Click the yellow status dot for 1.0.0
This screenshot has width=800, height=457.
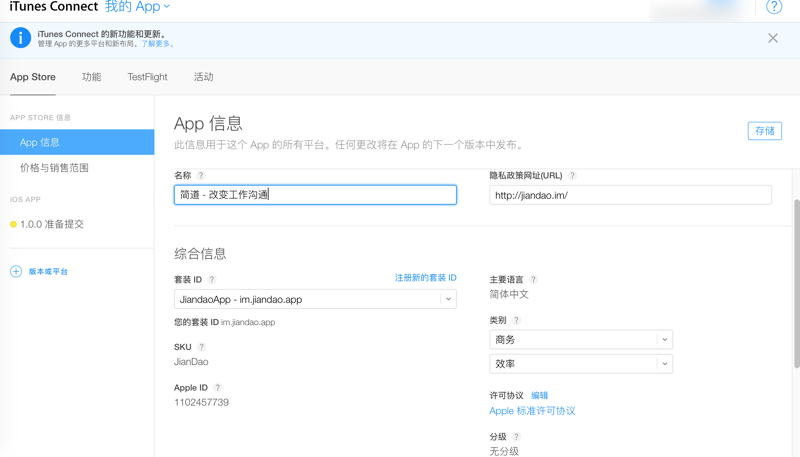(13, 224)
